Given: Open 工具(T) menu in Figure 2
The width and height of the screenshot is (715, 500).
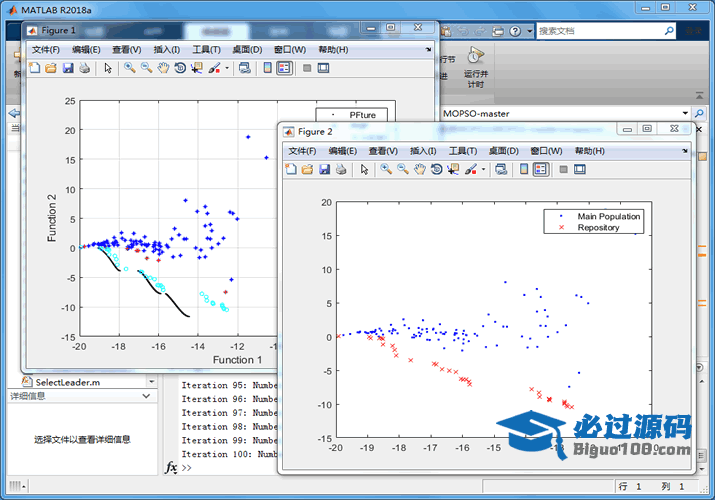Looking at the screenshot, I should point(463,151).
